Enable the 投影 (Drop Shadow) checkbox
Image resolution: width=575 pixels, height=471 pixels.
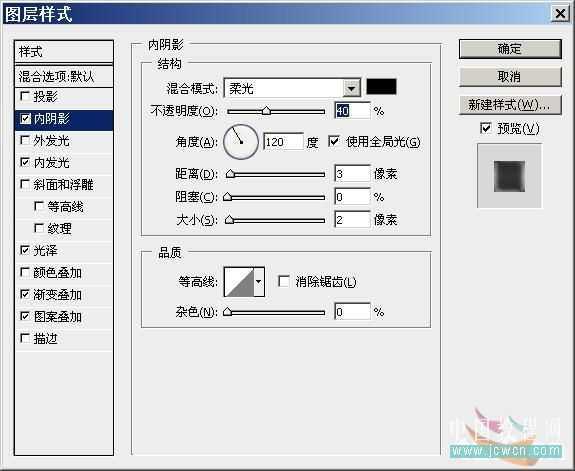tap(25, 96)
